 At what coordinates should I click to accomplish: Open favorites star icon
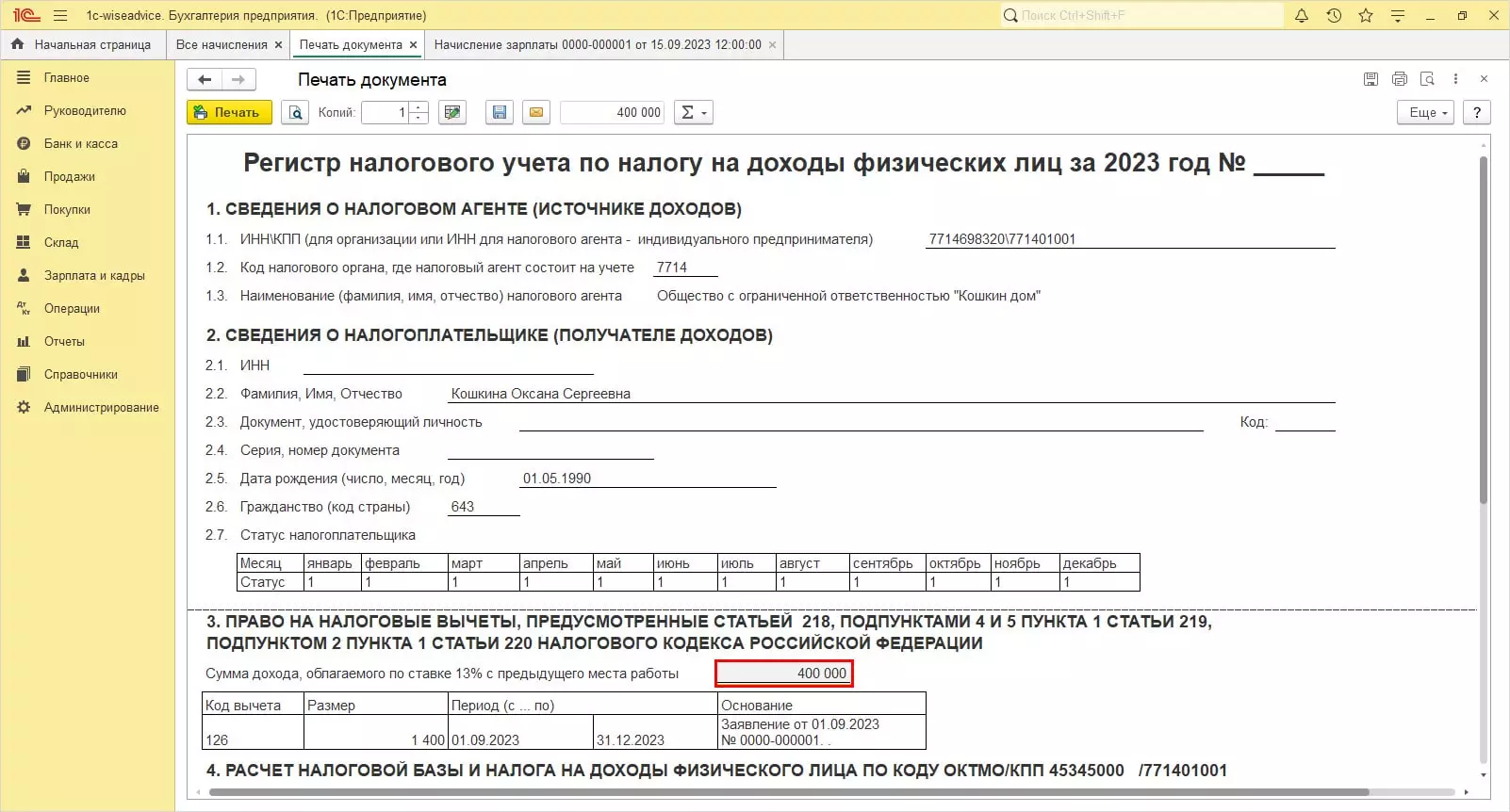pyautogui.click(x=1366, y=16)
